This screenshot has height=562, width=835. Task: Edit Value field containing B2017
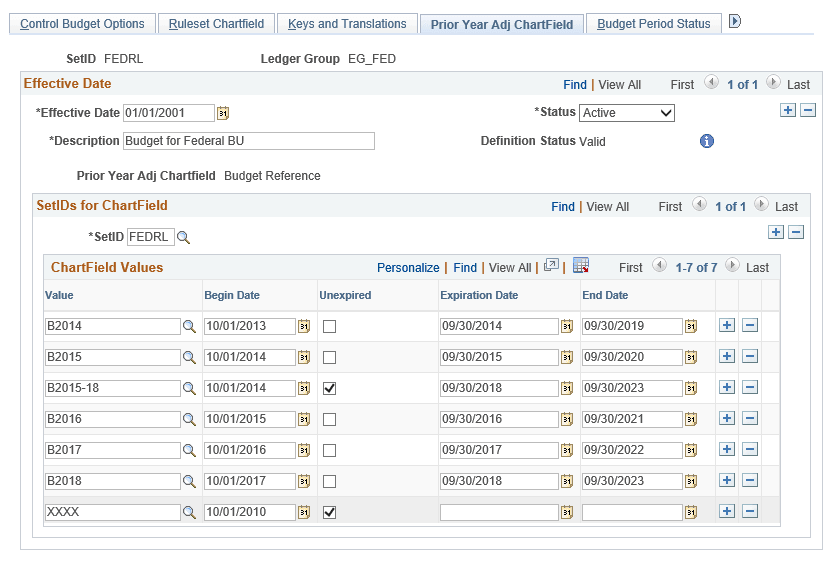click(x=113, y=450)
